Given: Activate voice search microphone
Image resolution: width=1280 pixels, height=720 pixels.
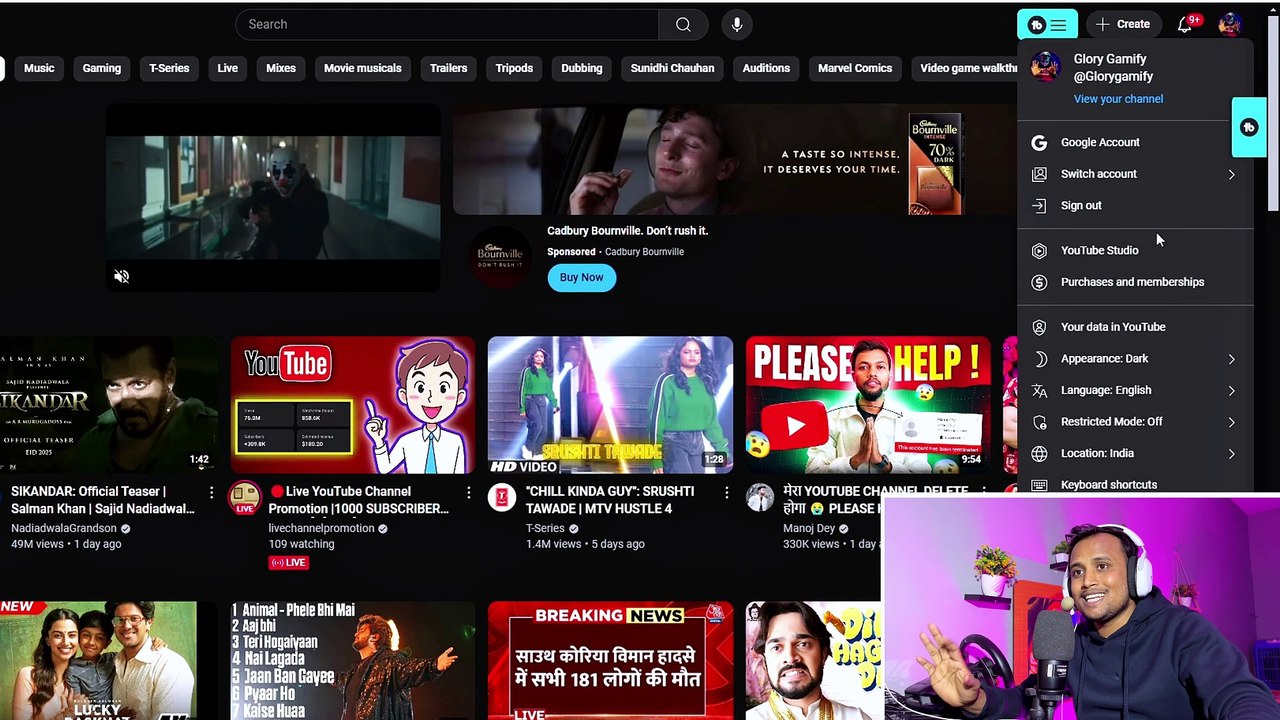Looking at the screenshot, I should 737,24.
